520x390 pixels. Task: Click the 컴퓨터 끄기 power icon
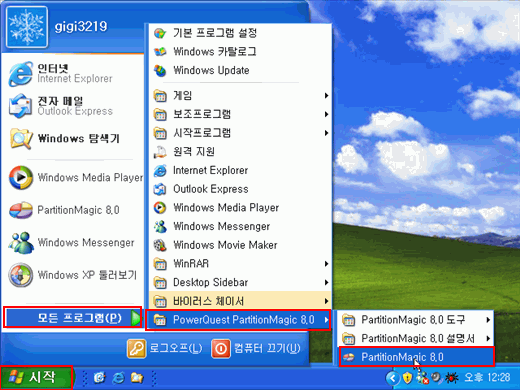tap(221, 349)
